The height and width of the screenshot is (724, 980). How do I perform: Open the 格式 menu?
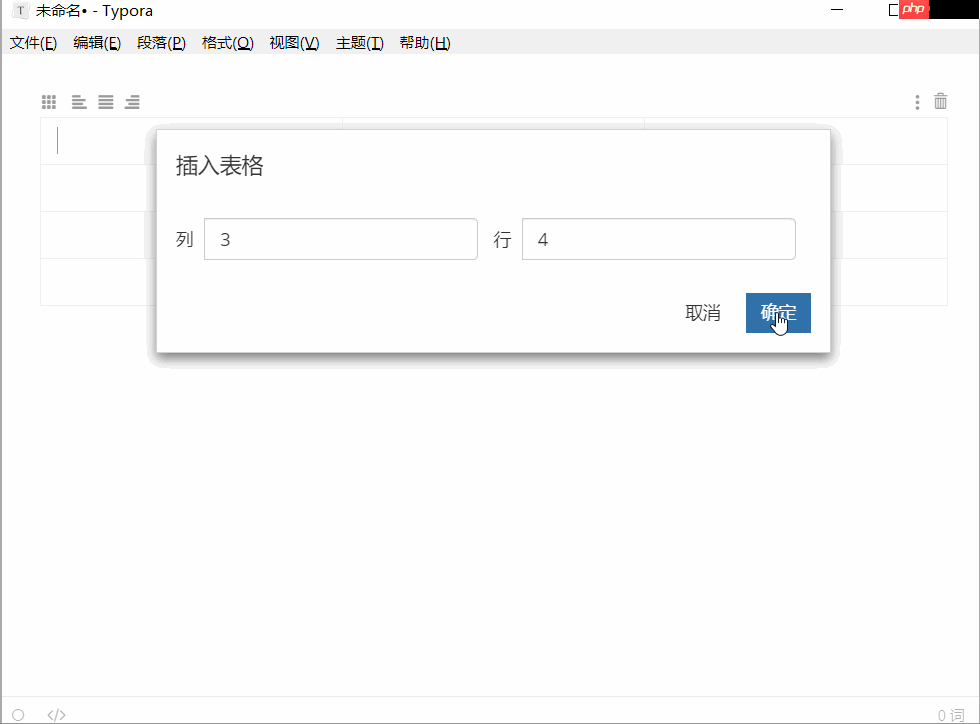point(227,43)
